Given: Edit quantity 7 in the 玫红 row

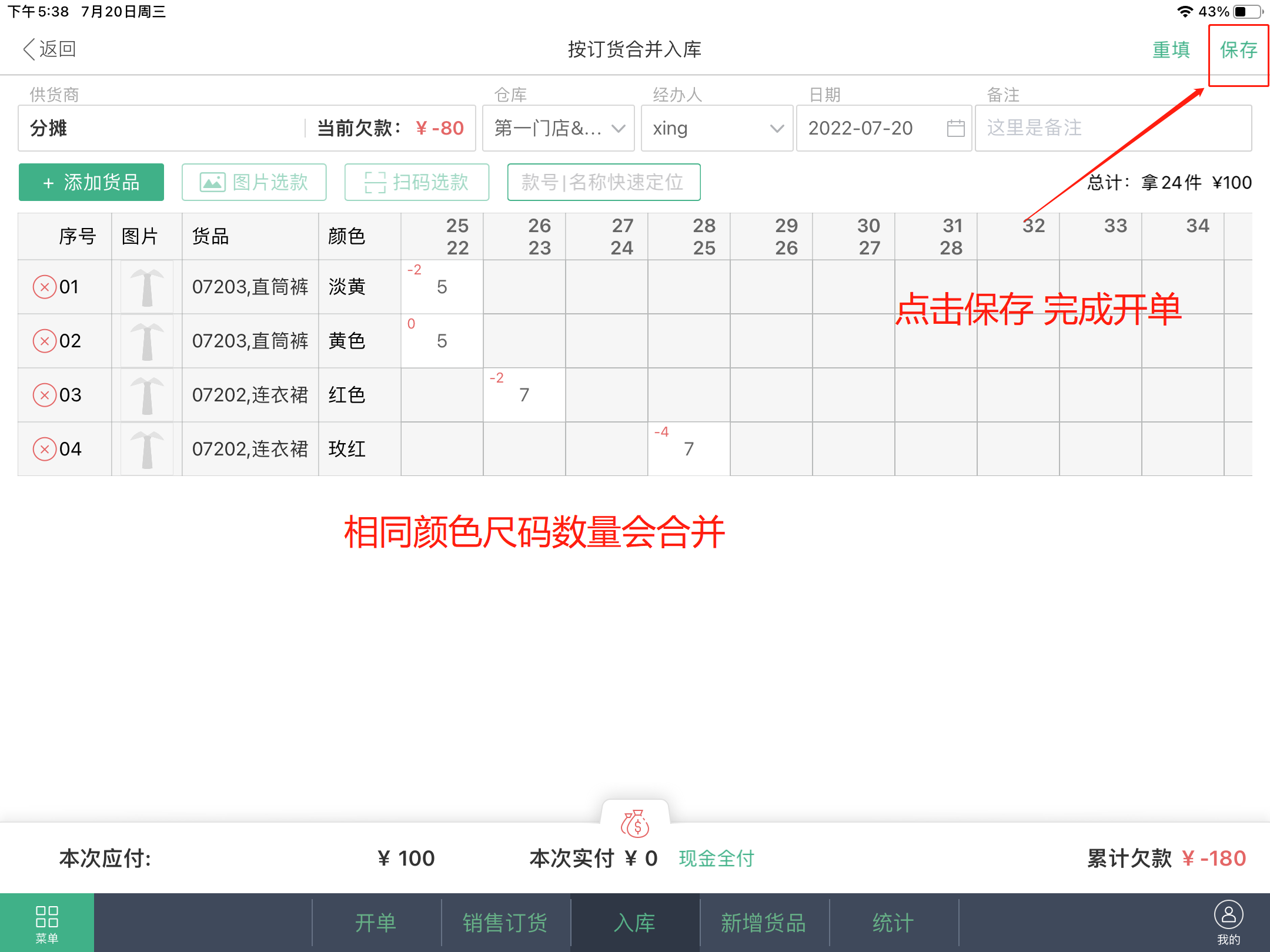Looking at the screenshot, I should pyautogui.click(x=689, y=450).
